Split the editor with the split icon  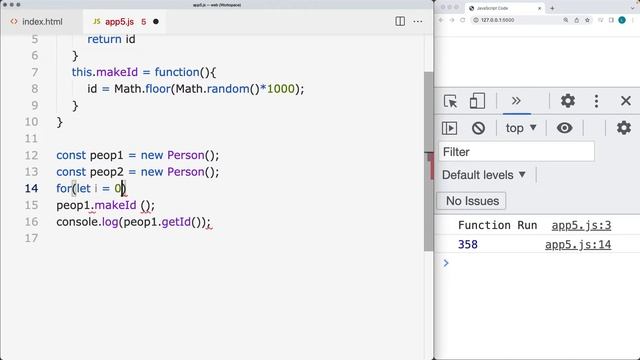click(x=400, y=22)
